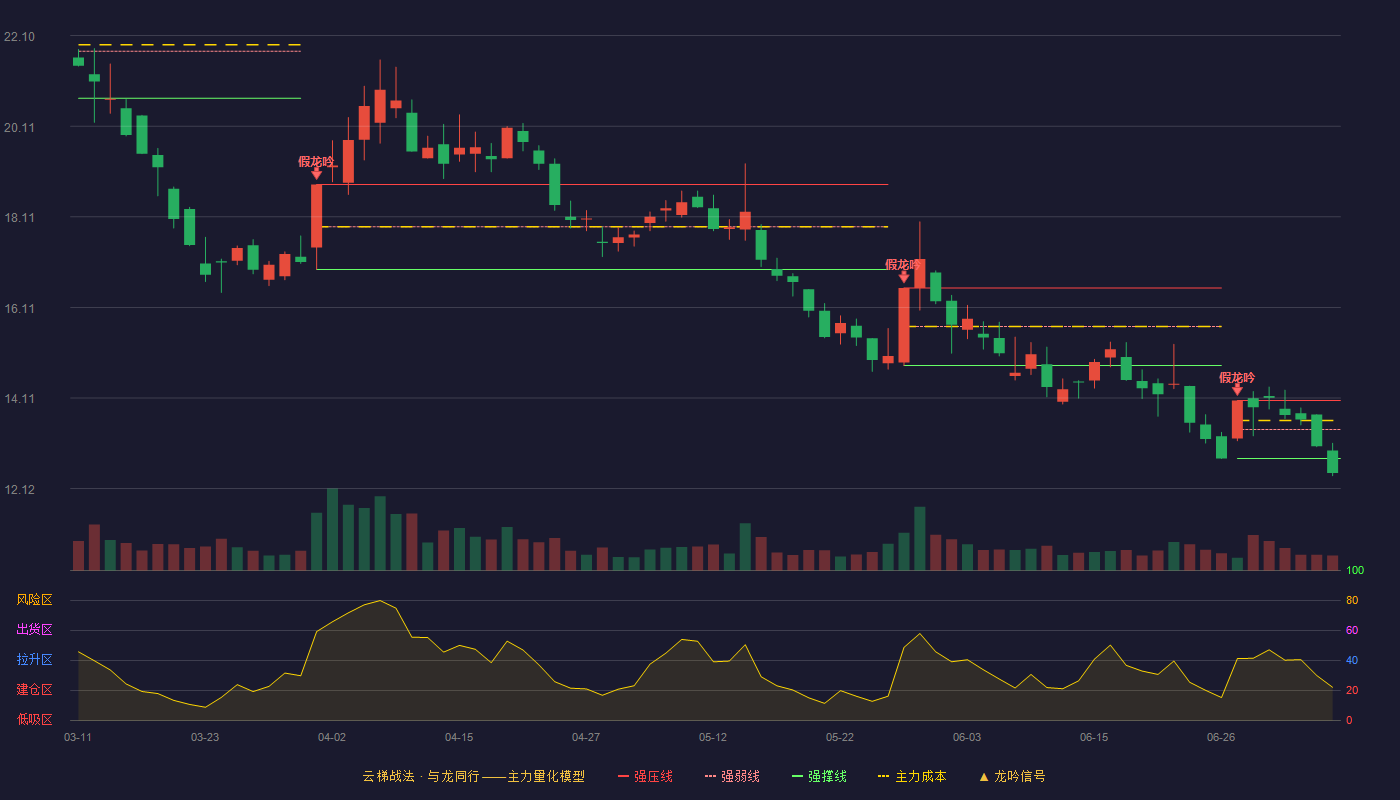1400x800 pixels.
Task: Click the 低吸区 zone label
Action: click(34, 718)
